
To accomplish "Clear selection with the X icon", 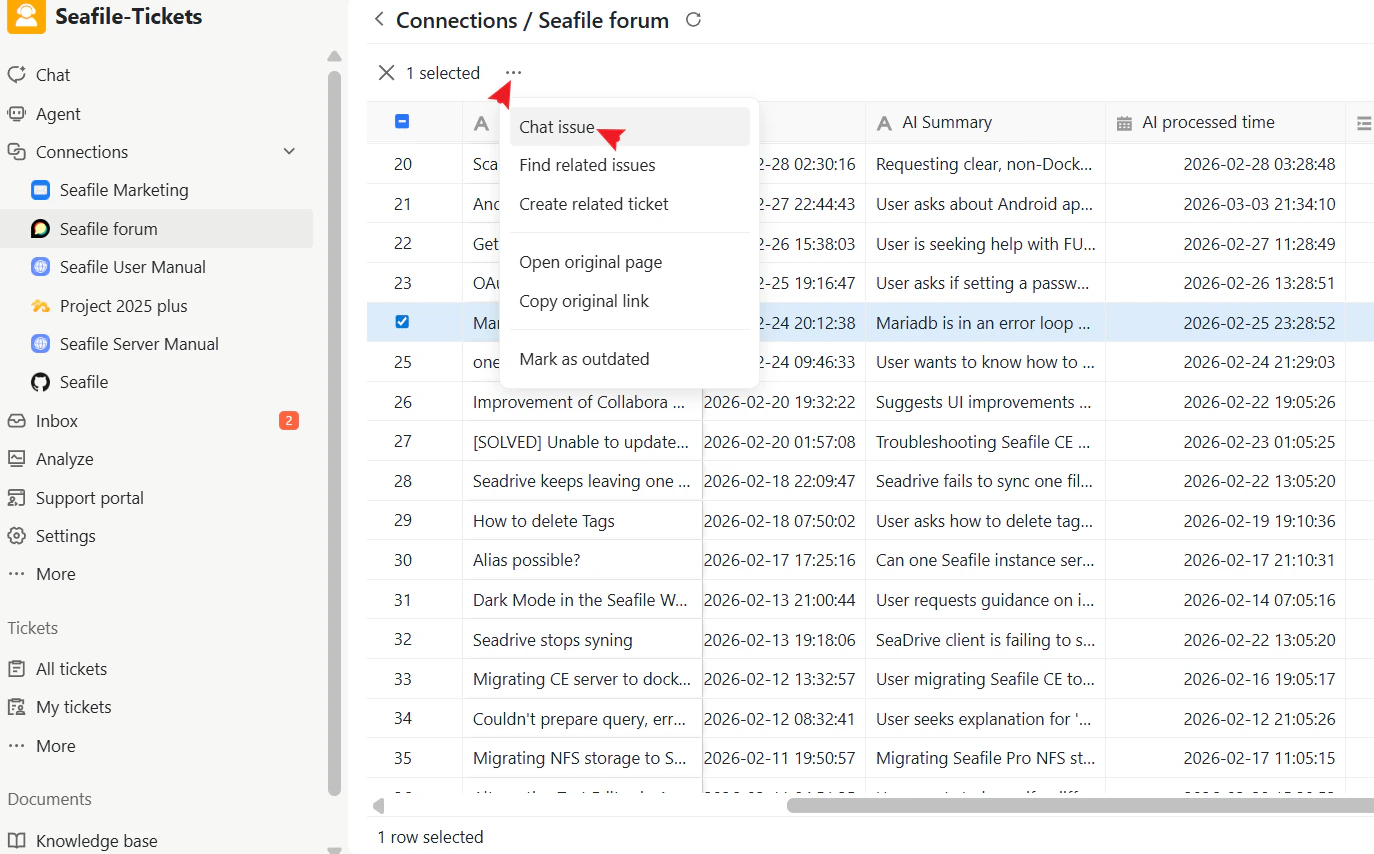I will (387, 73).
